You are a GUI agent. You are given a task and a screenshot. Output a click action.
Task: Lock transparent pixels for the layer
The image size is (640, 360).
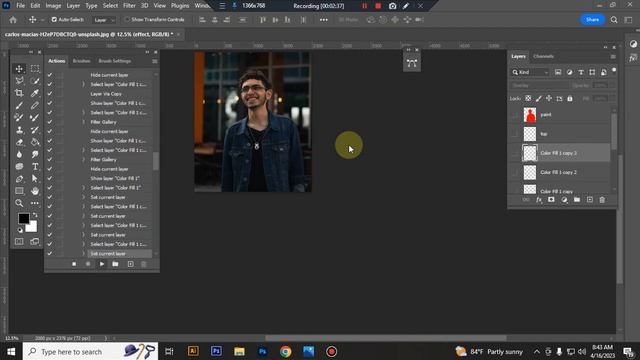528,98
